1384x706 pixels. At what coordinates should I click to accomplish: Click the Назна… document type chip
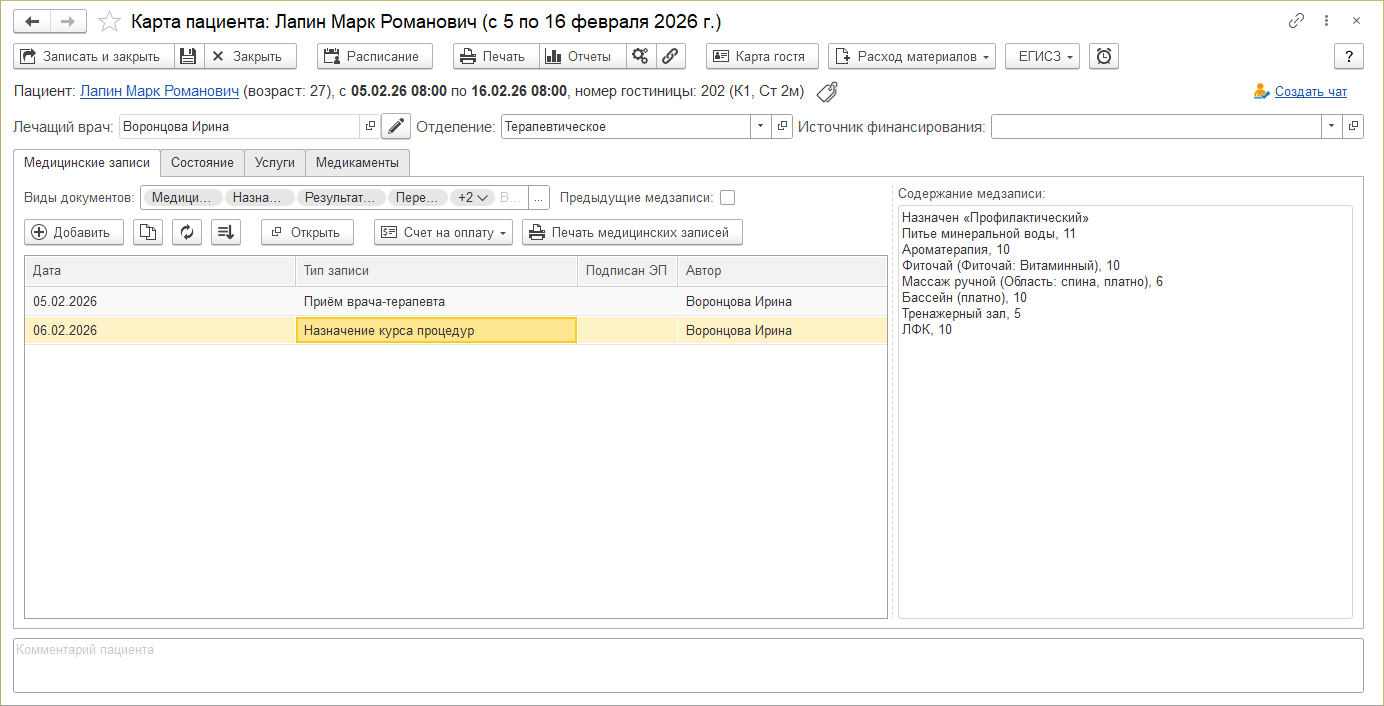coord(259,198)
